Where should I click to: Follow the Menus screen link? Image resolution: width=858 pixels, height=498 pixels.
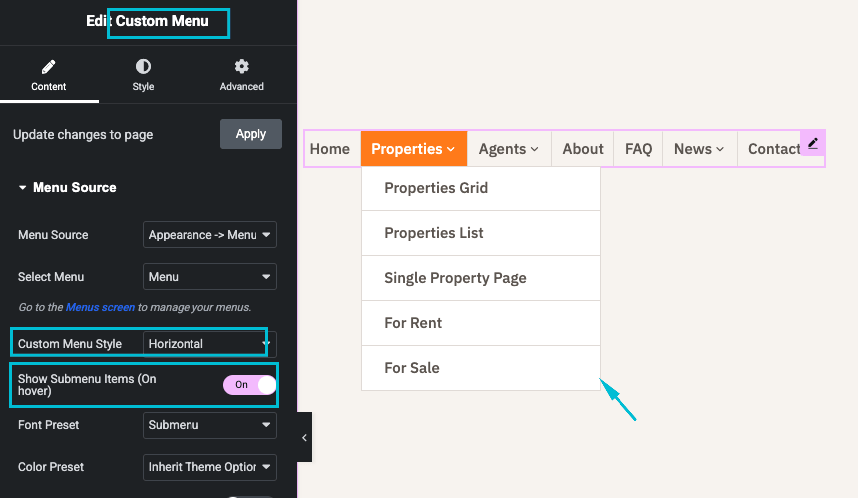click(100, 307)
